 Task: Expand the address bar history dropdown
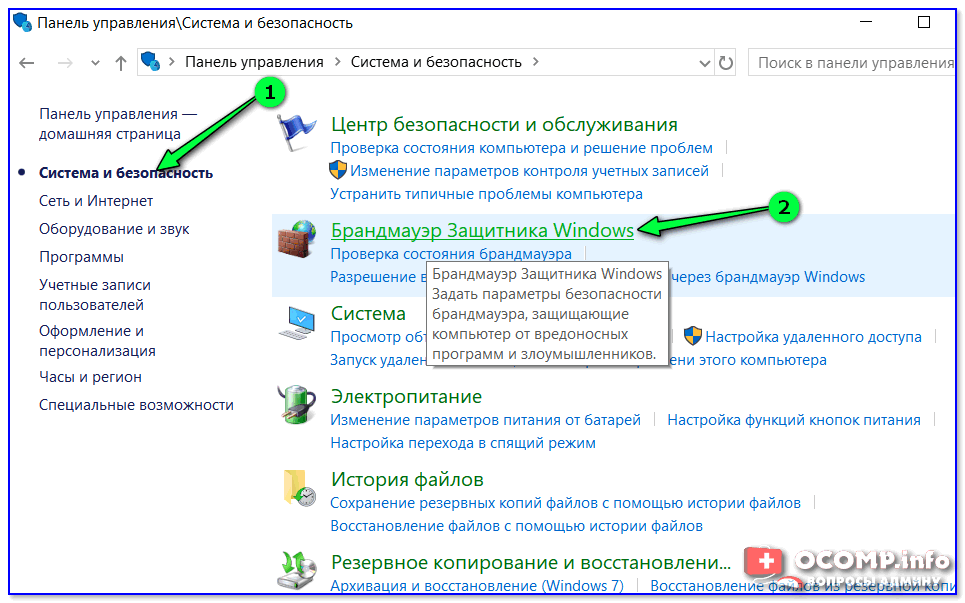[705, 63]
